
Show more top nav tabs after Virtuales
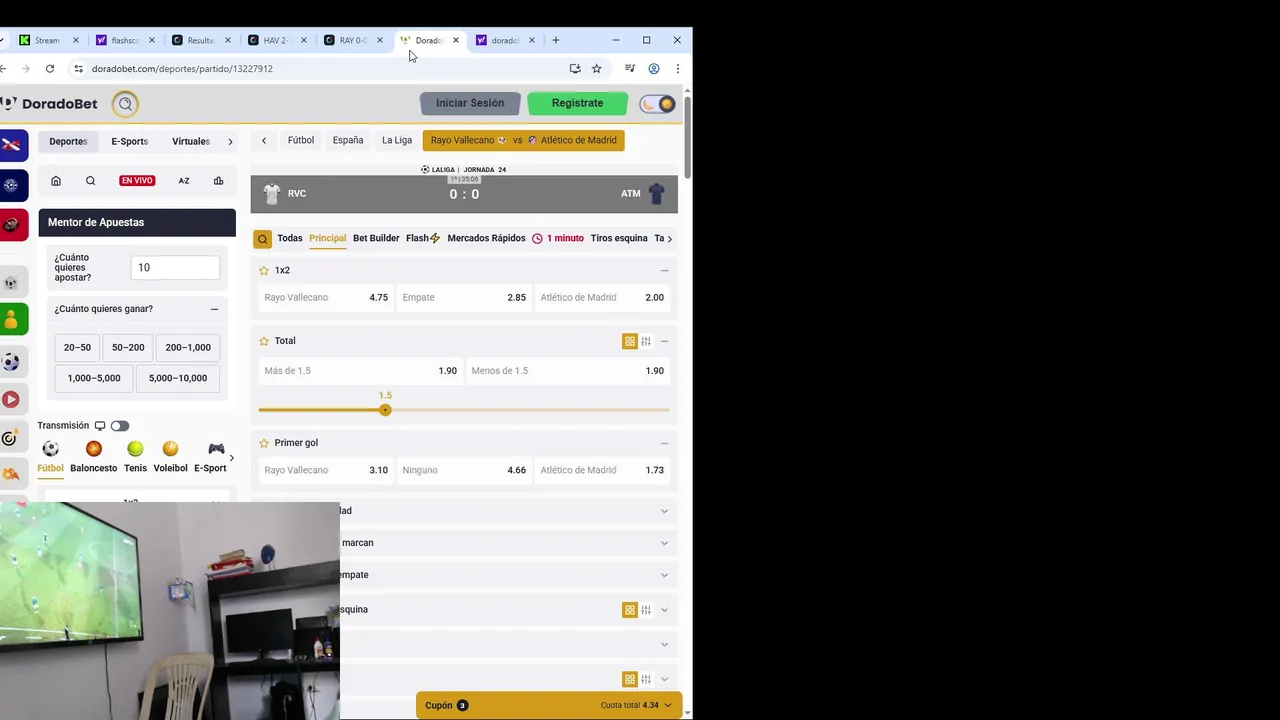coord(230,142)
